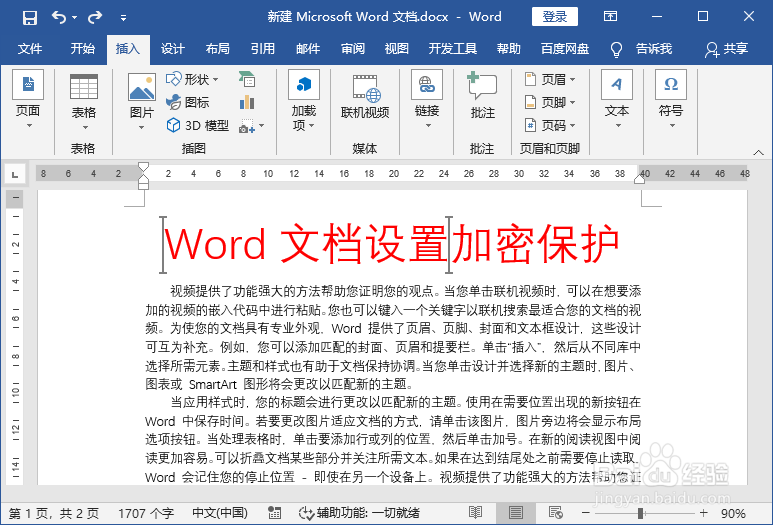773x525 pixels.
Task: Click the Save icon in title bar
Action: coord(30,18)
